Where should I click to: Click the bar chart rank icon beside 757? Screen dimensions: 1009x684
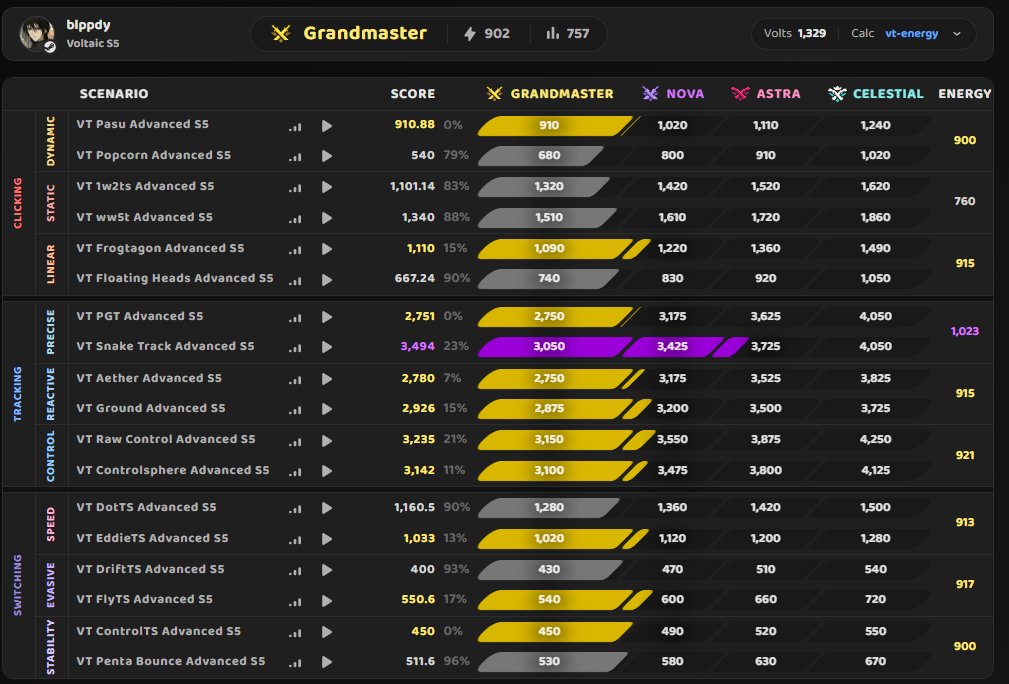point(552,33)
